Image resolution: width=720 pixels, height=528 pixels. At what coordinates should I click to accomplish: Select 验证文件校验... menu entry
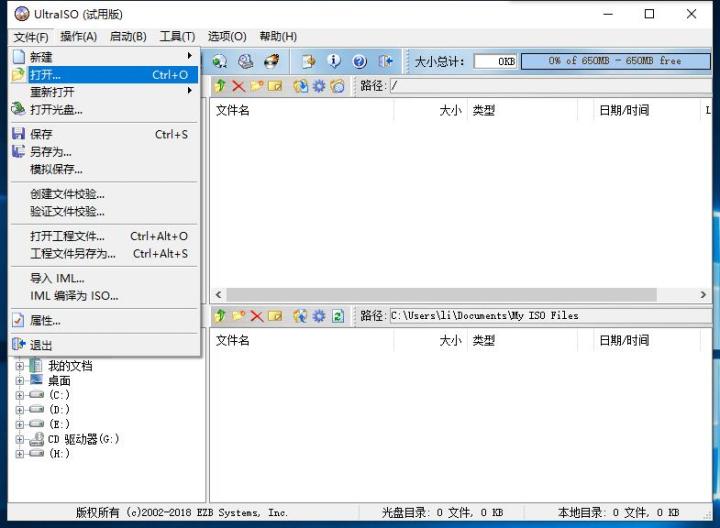coord(104,211)
